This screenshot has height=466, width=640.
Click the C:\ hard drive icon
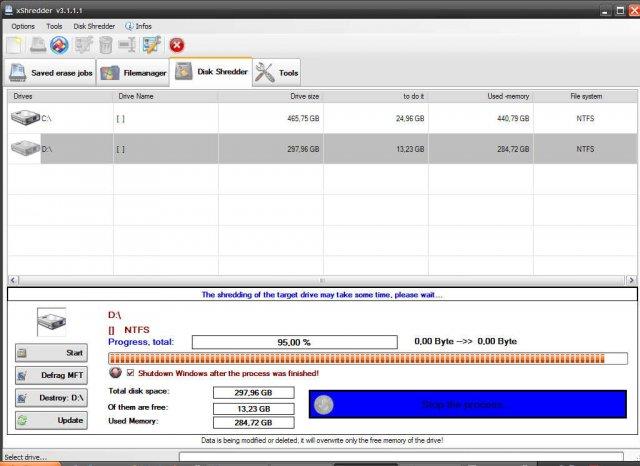[25, 118]
